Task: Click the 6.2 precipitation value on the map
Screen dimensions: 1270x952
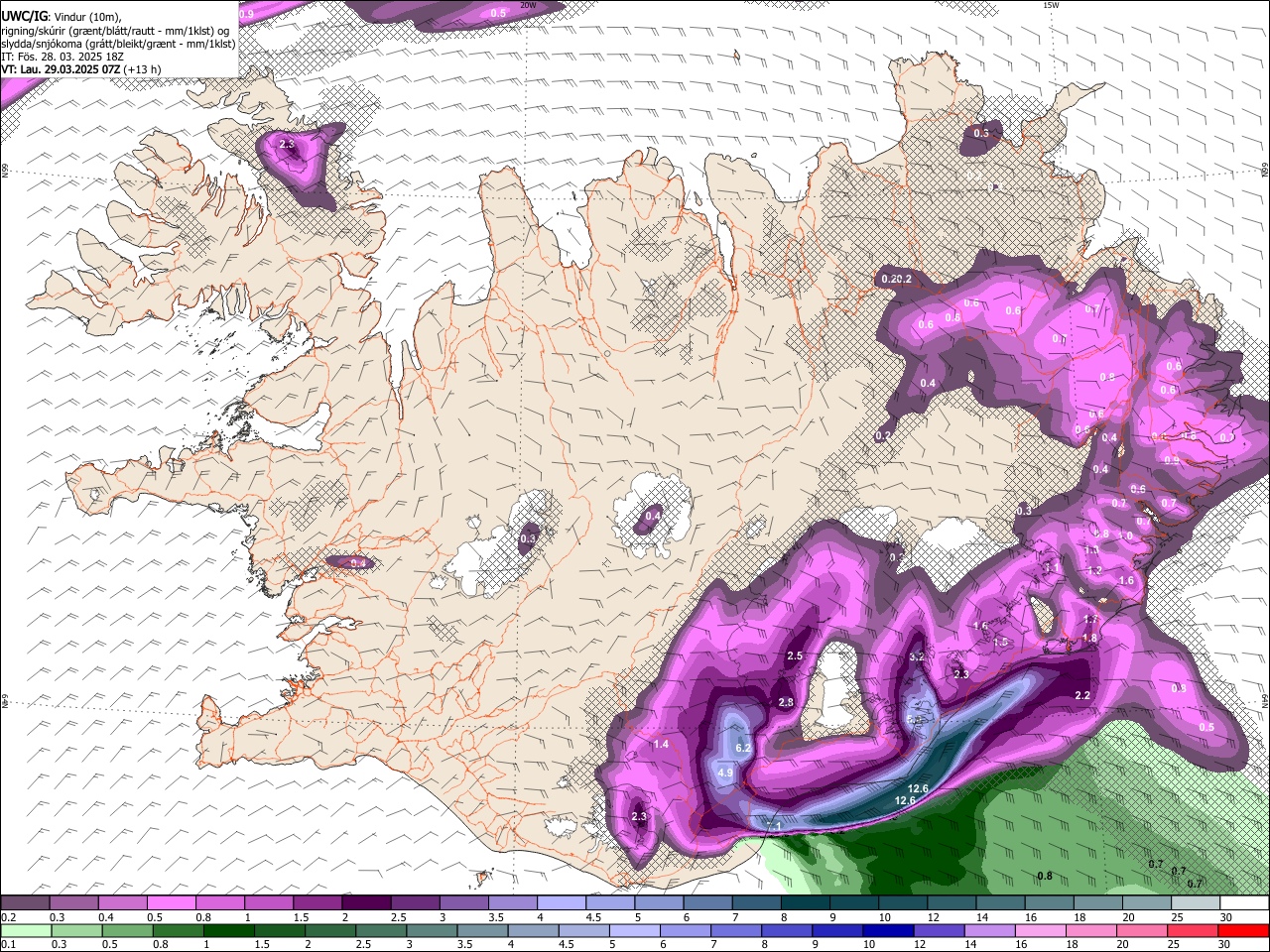Action: (744, 748)
